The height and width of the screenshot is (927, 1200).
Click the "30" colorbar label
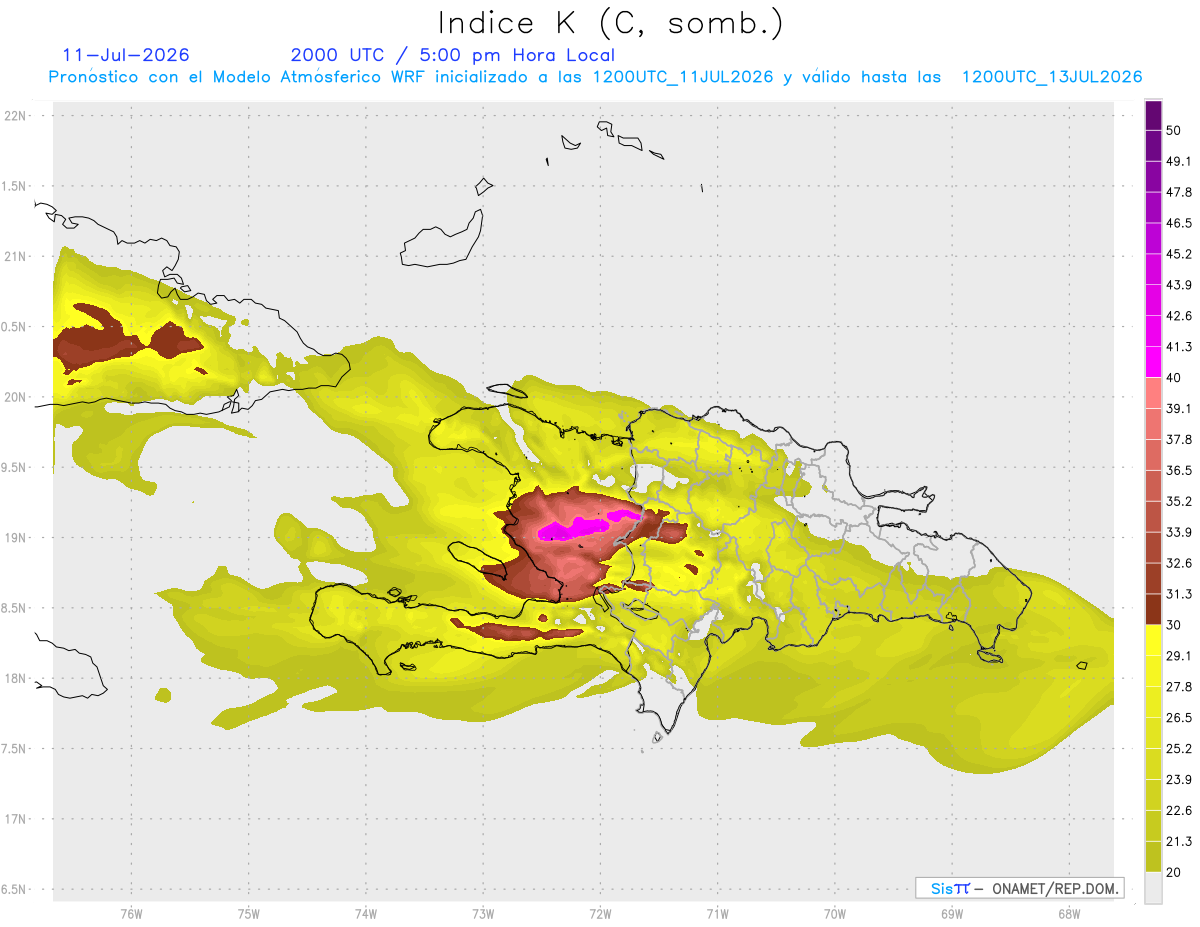click(1173, 625)
